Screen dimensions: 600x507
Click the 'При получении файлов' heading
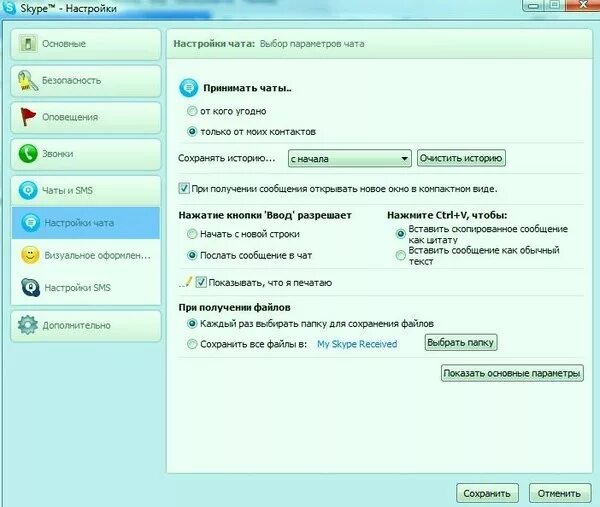click(234, 307)
